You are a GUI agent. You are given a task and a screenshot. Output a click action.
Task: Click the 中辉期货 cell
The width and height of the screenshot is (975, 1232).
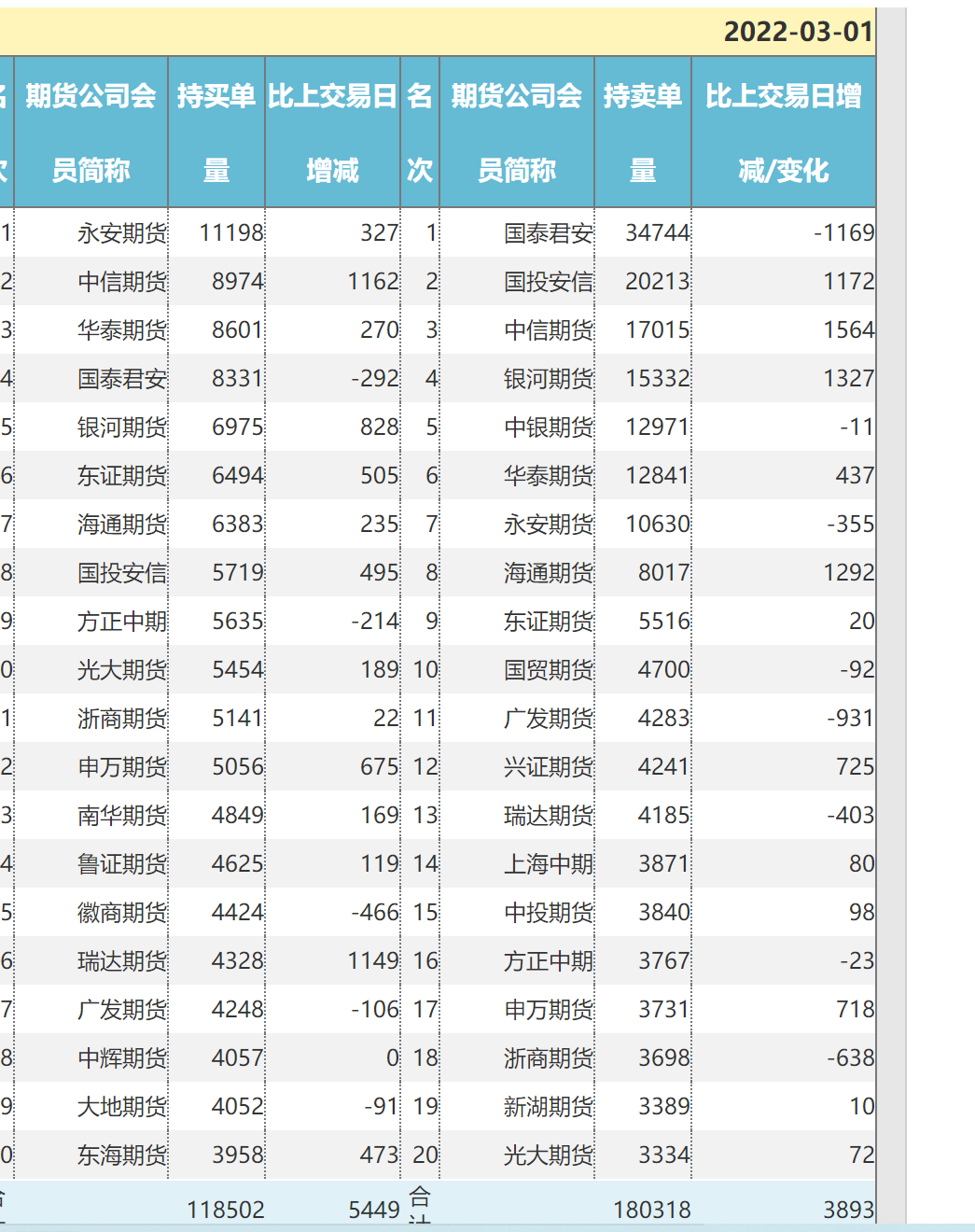(x=91, y=1057)
